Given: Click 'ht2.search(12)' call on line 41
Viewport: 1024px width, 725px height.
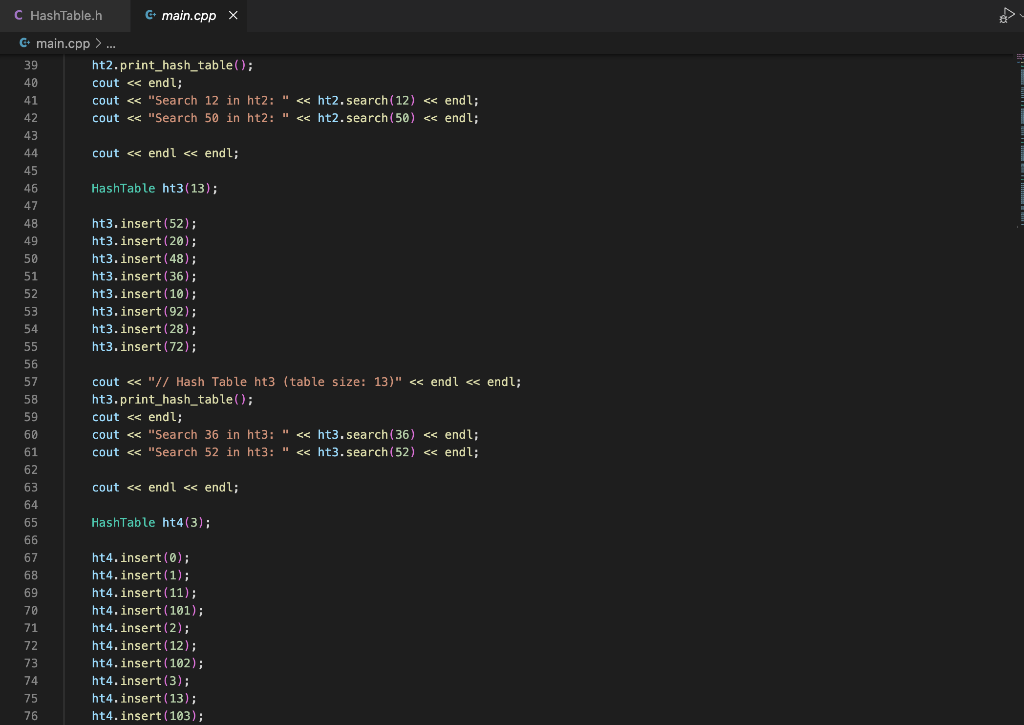Looking at the screenshot, I should [366, 101].
